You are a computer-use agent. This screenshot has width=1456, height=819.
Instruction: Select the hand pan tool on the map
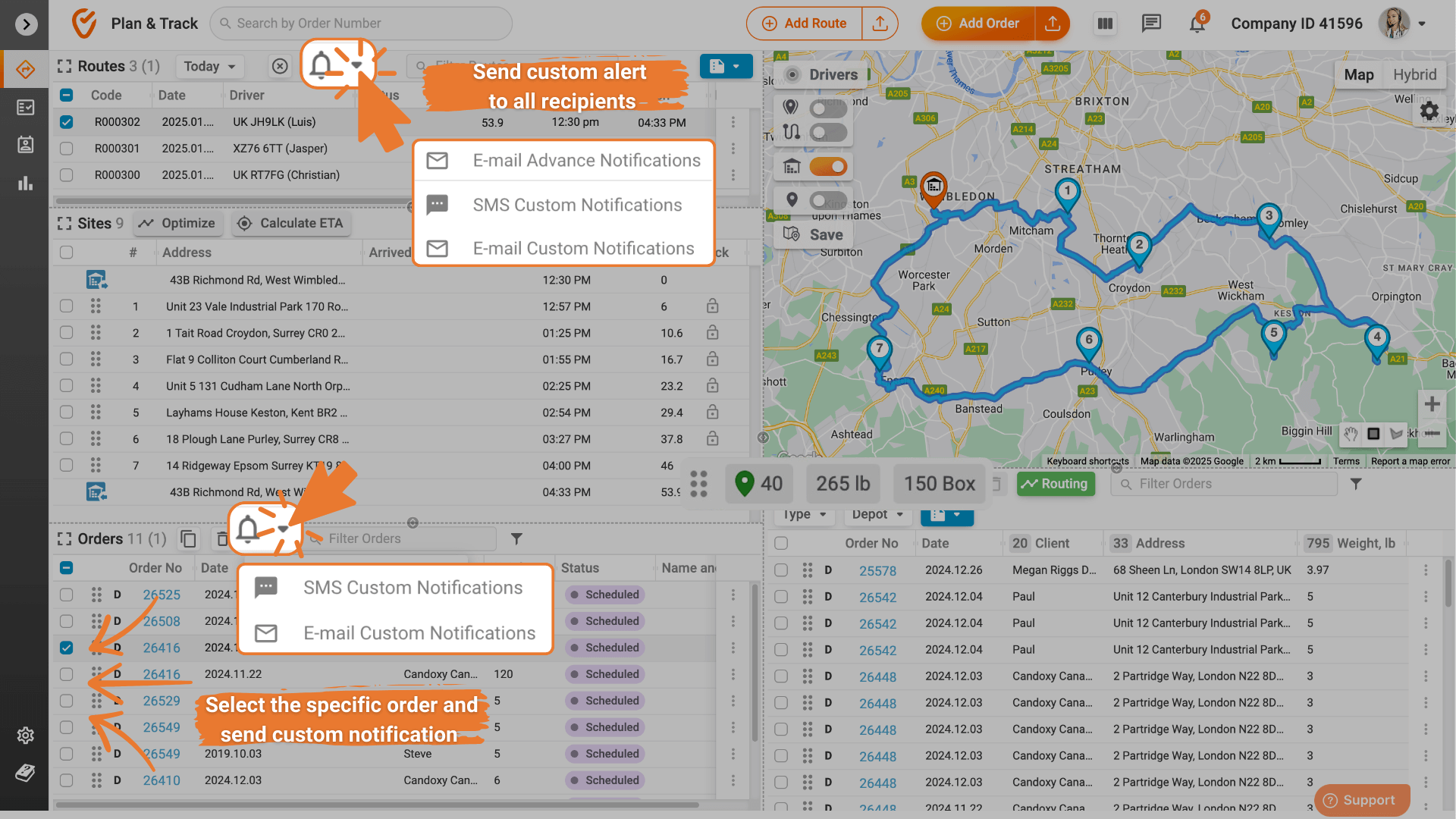(x=1351, y=434)
